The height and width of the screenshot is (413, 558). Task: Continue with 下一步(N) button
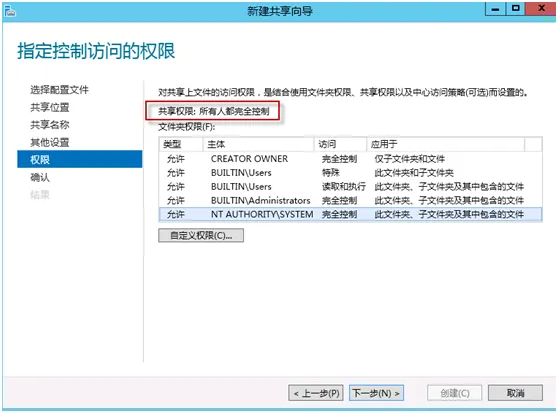click(376, 393)
